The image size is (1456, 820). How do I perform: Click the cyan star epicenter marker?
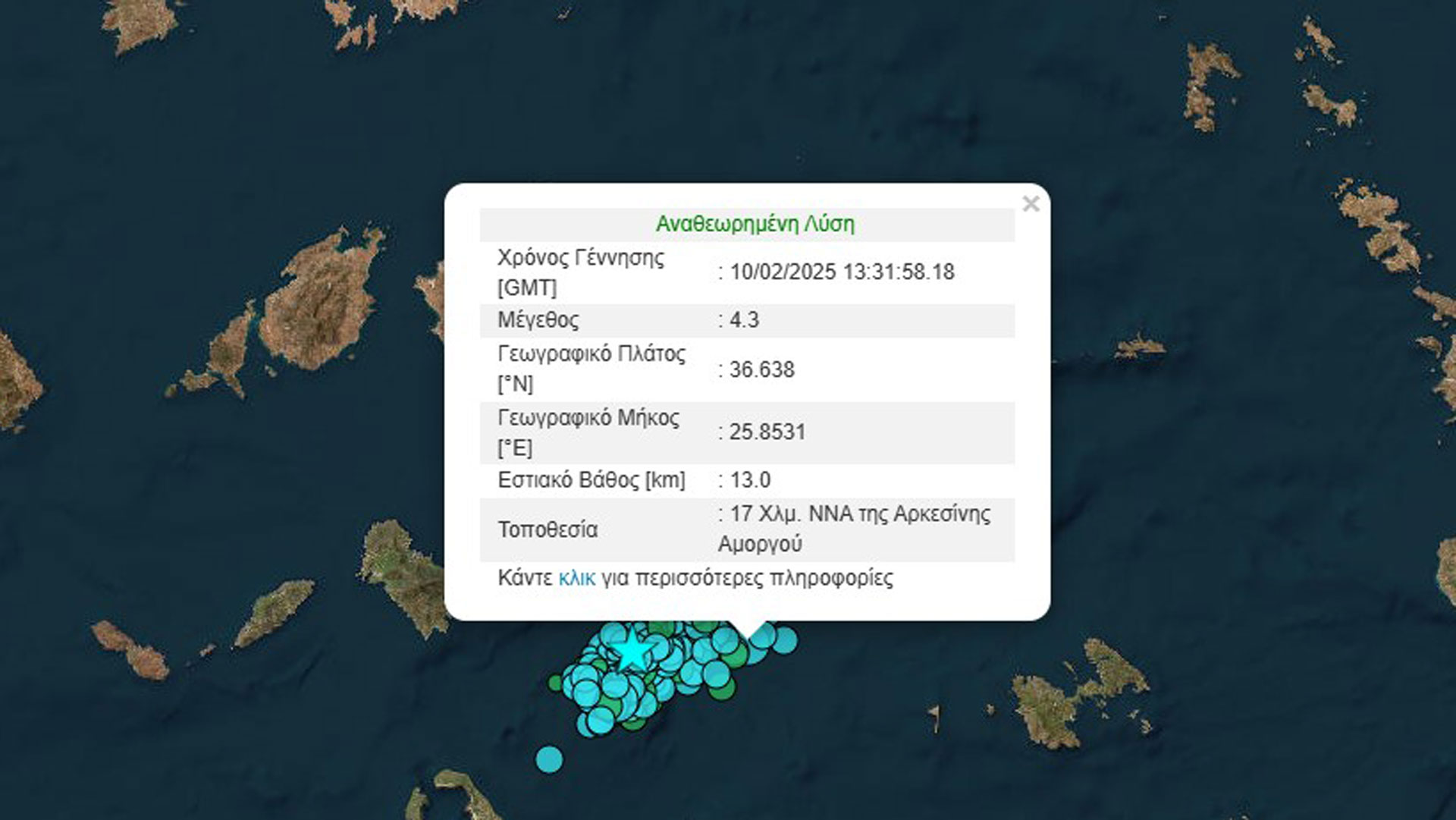click(x=632, y=651)
